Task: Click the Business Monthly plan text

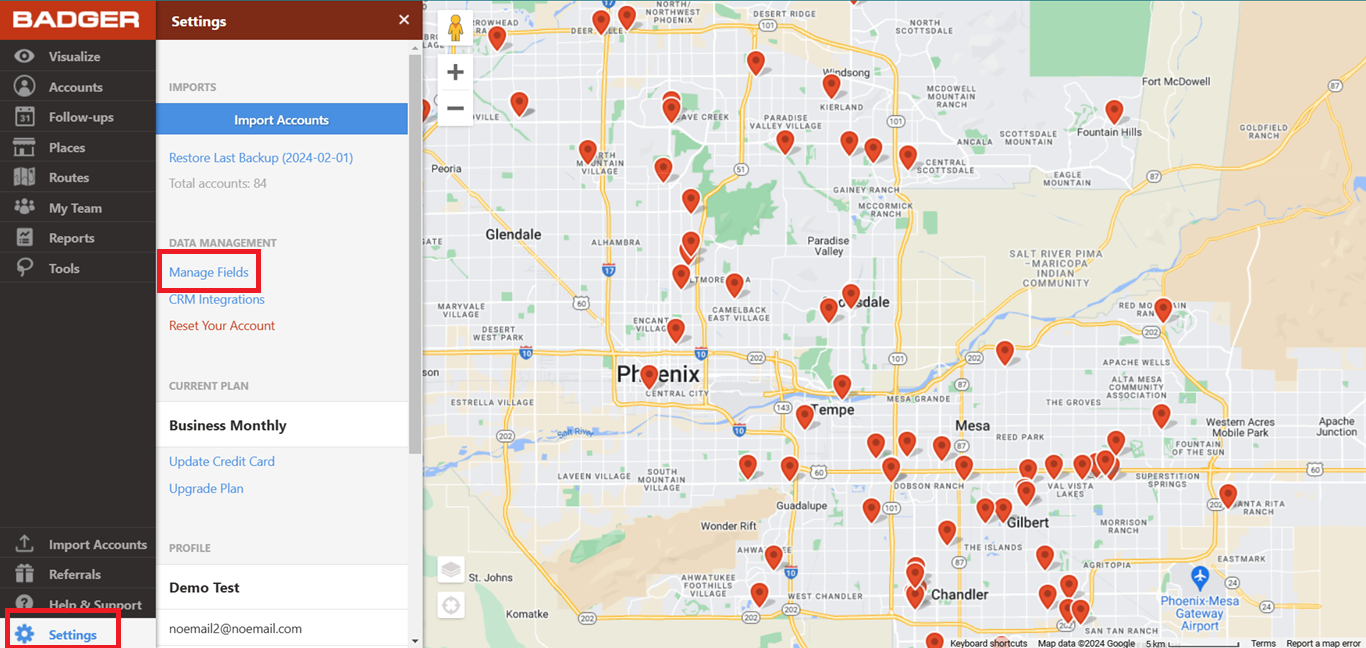Action: point(228,425)
